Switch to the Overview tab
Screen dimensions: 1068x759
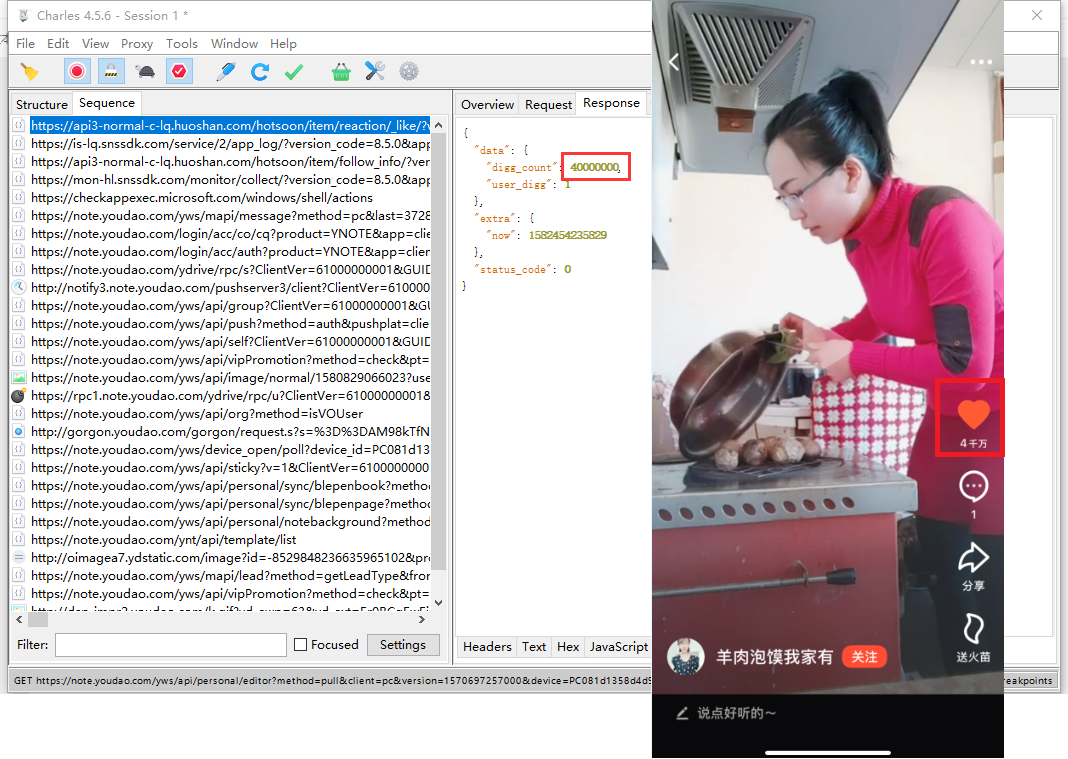coord(488,104)
